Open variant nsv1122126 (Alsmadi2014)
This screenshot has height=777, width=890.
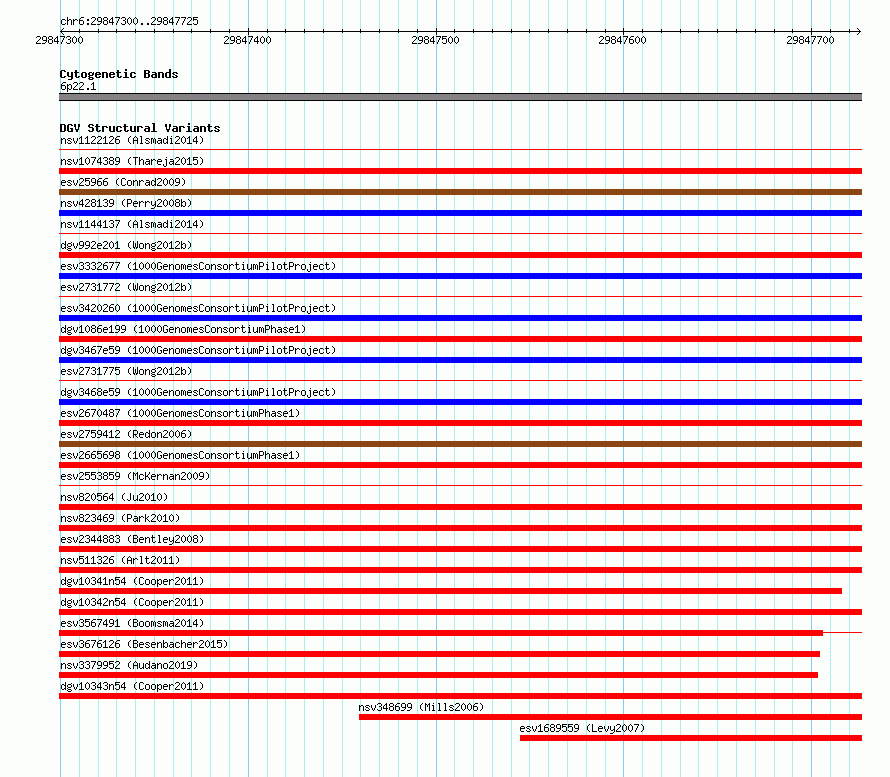132,140
